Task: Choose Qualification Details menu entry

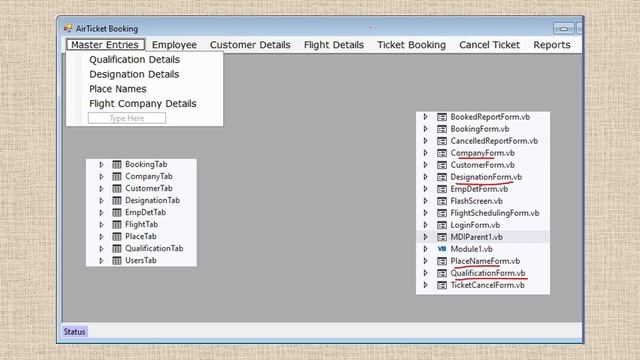Action: [x=135, y=60]
